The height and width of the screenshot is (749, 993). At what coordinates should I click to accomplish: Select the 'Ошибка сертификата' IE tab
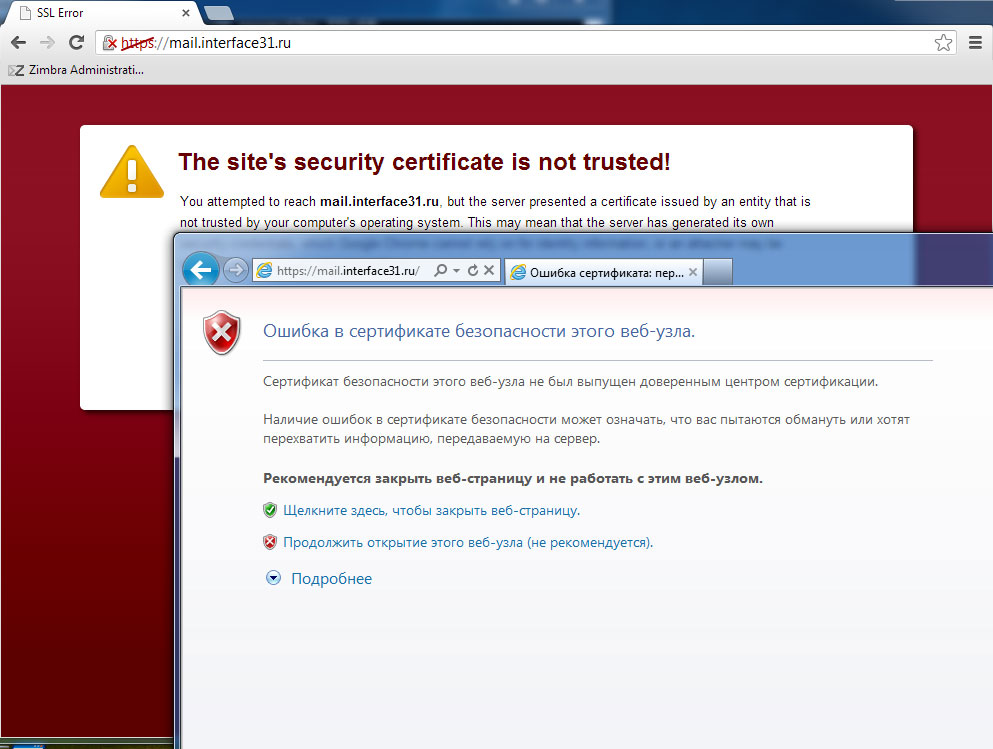coord(603,272)
